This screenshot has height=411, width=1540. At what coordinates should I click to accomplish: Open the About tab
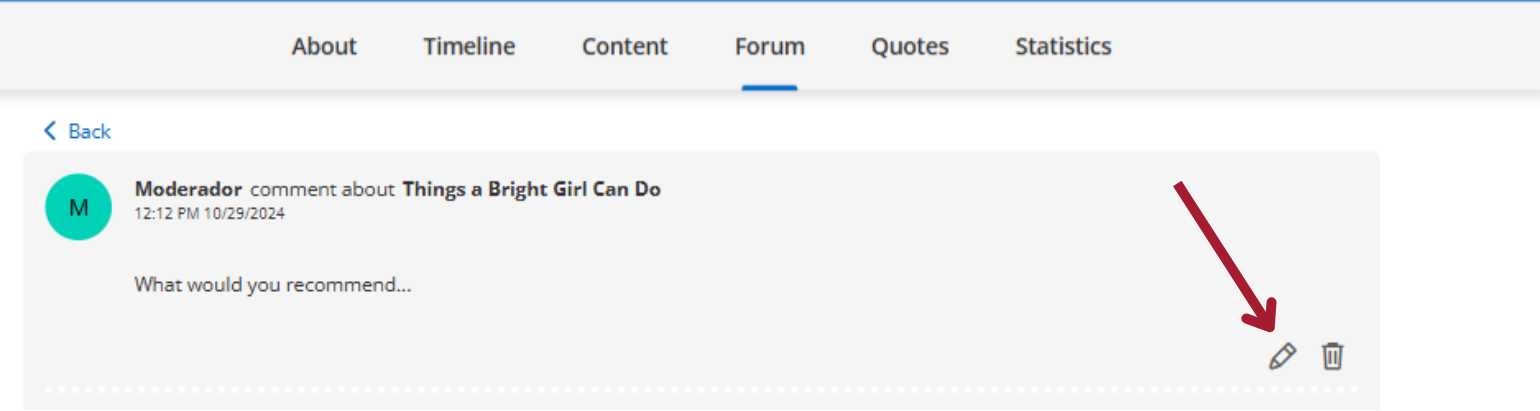(x=324, y=46)
